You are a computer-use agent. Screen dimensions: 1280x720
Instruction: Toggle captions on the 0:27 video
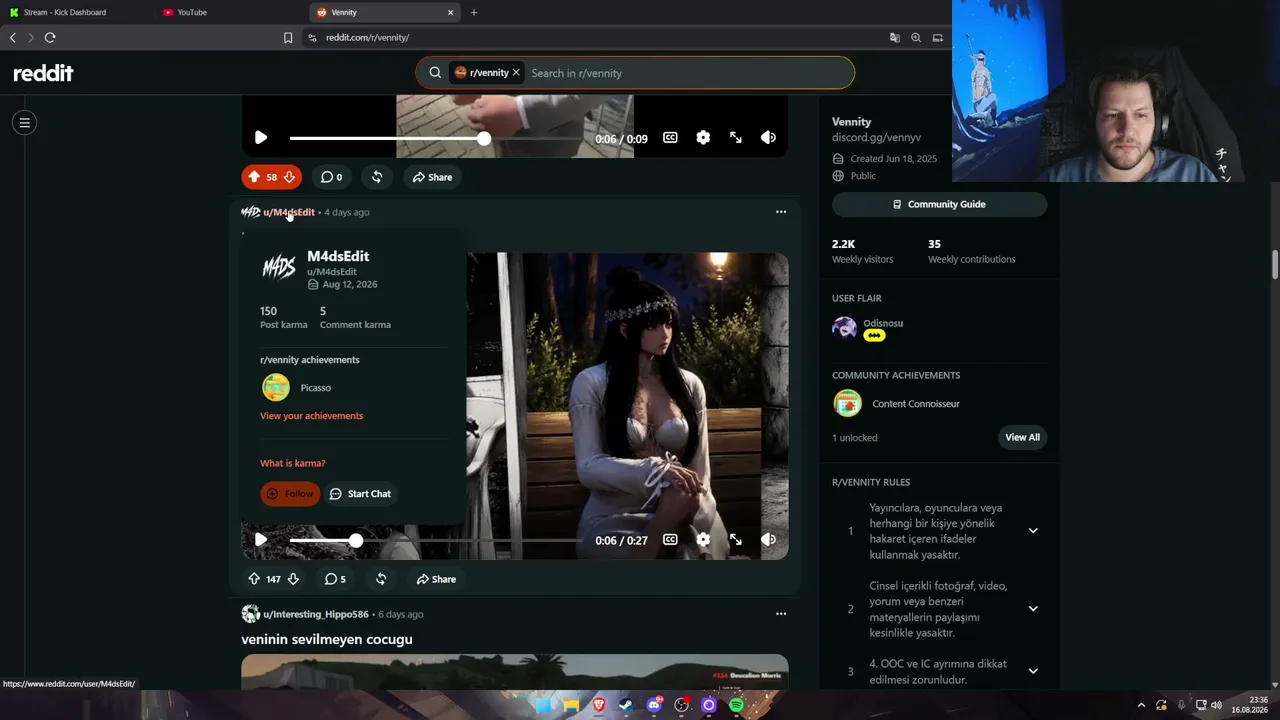[x=670, y=540]
